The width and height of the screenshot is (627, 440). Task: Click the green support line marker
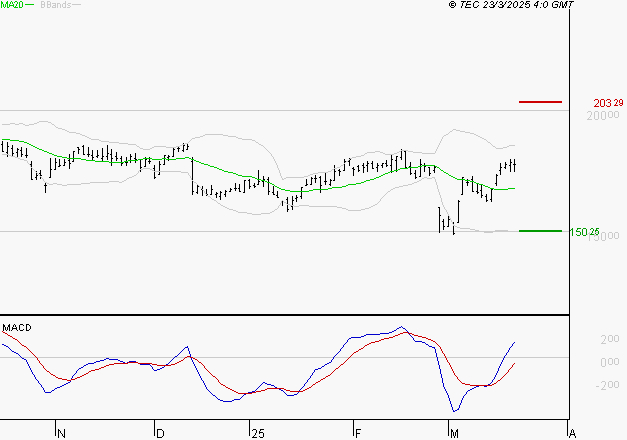[541, 231]
